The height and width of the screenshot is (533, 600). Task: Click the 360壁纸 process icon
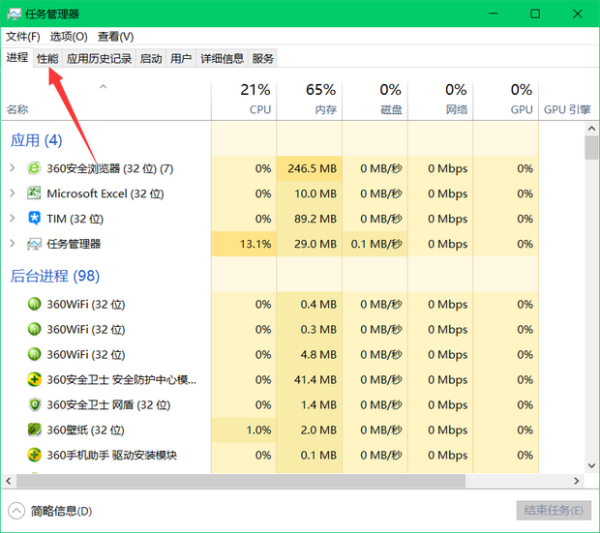(x=34, y=430)
